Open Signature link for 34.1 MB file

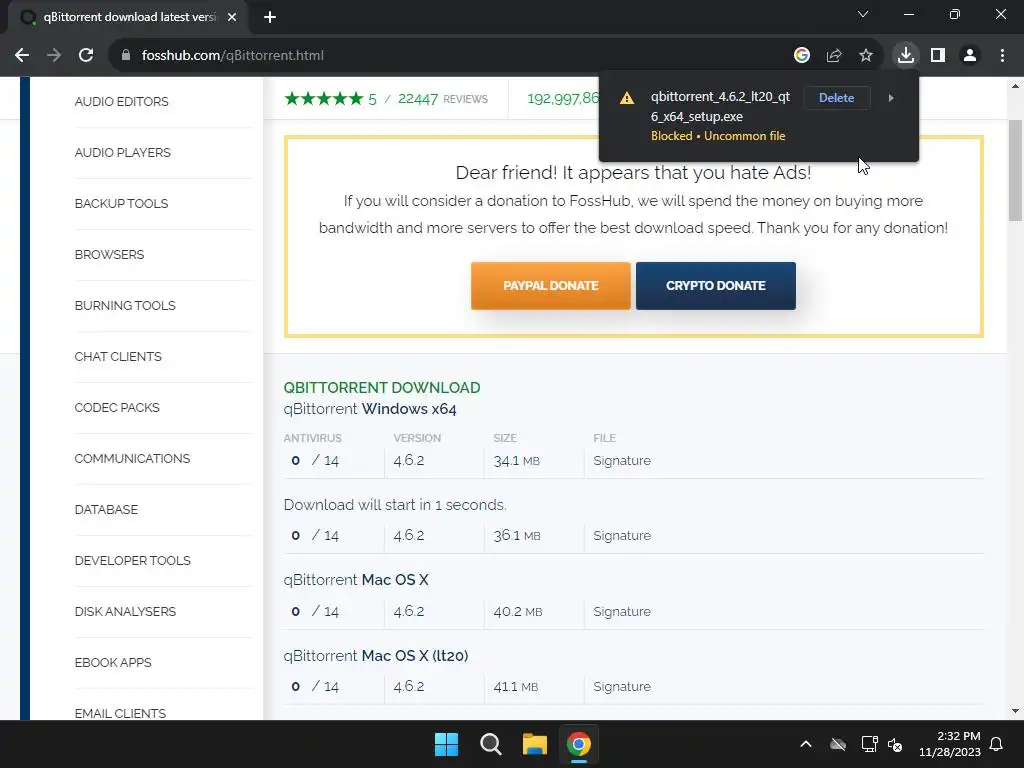(622, 461)
